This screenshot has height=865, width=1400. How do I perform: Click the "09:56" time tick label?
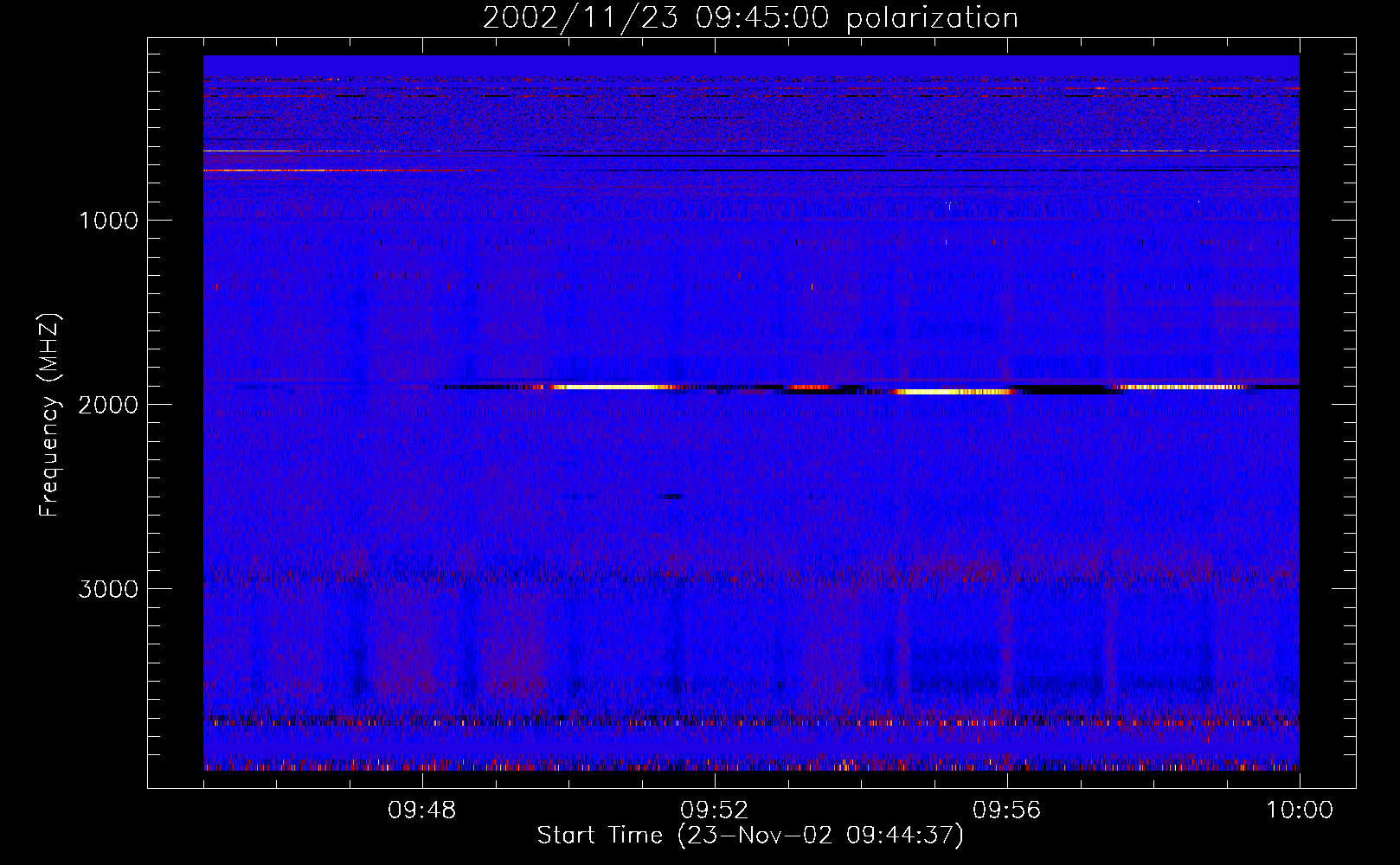click(1006, 811)
